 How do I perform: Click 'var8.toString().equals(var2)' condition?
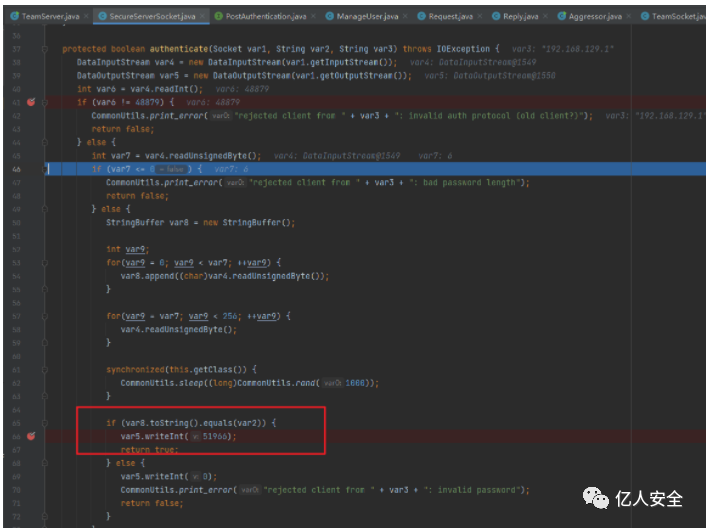(196, 423)
